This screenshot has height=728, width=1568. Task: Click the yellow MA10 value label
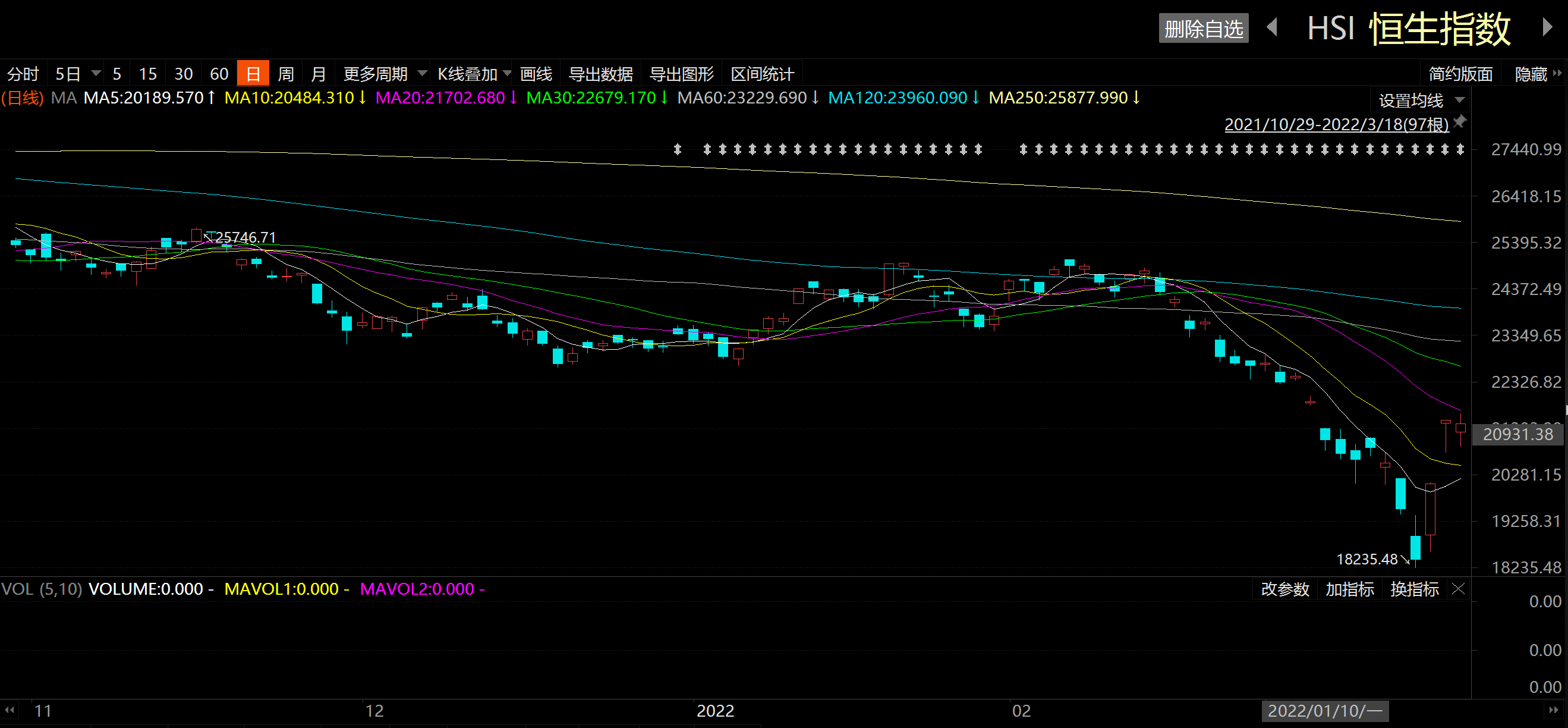[x=296, y=98]
